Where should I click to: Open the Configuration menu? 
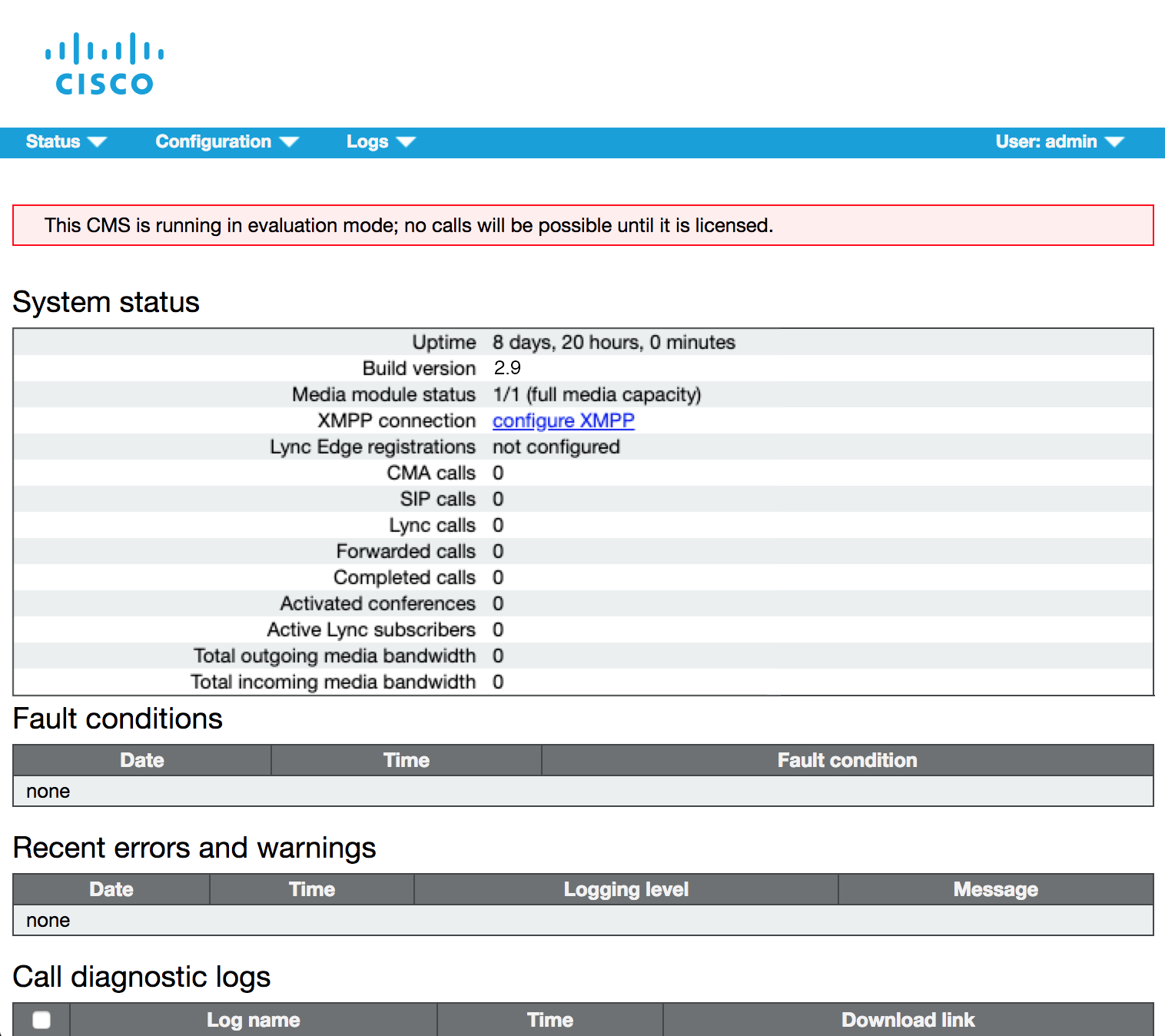coord(226,142)
